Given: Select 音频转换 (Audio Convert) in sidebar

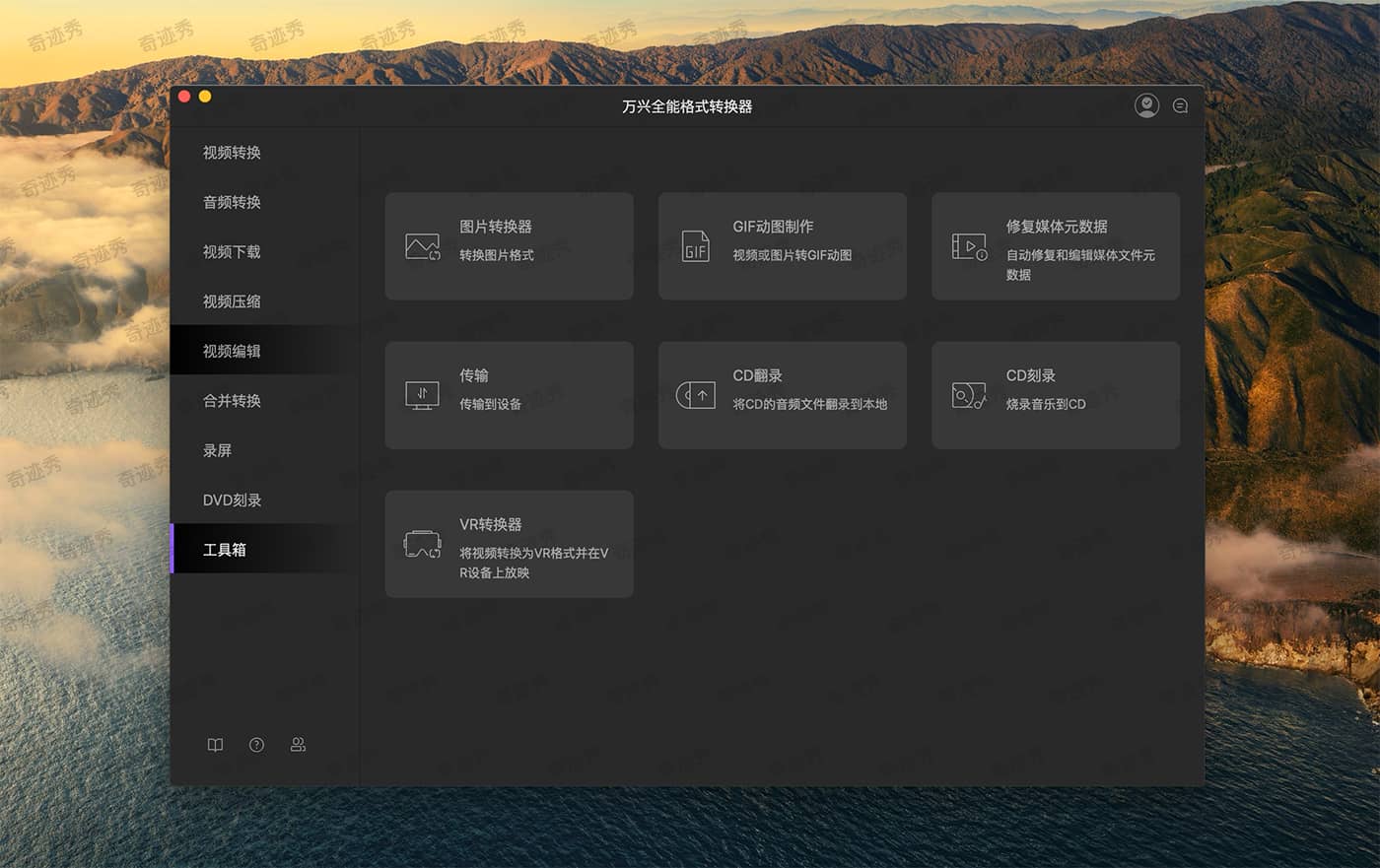Looking at the screenshot, I should [x=232, y=202].
